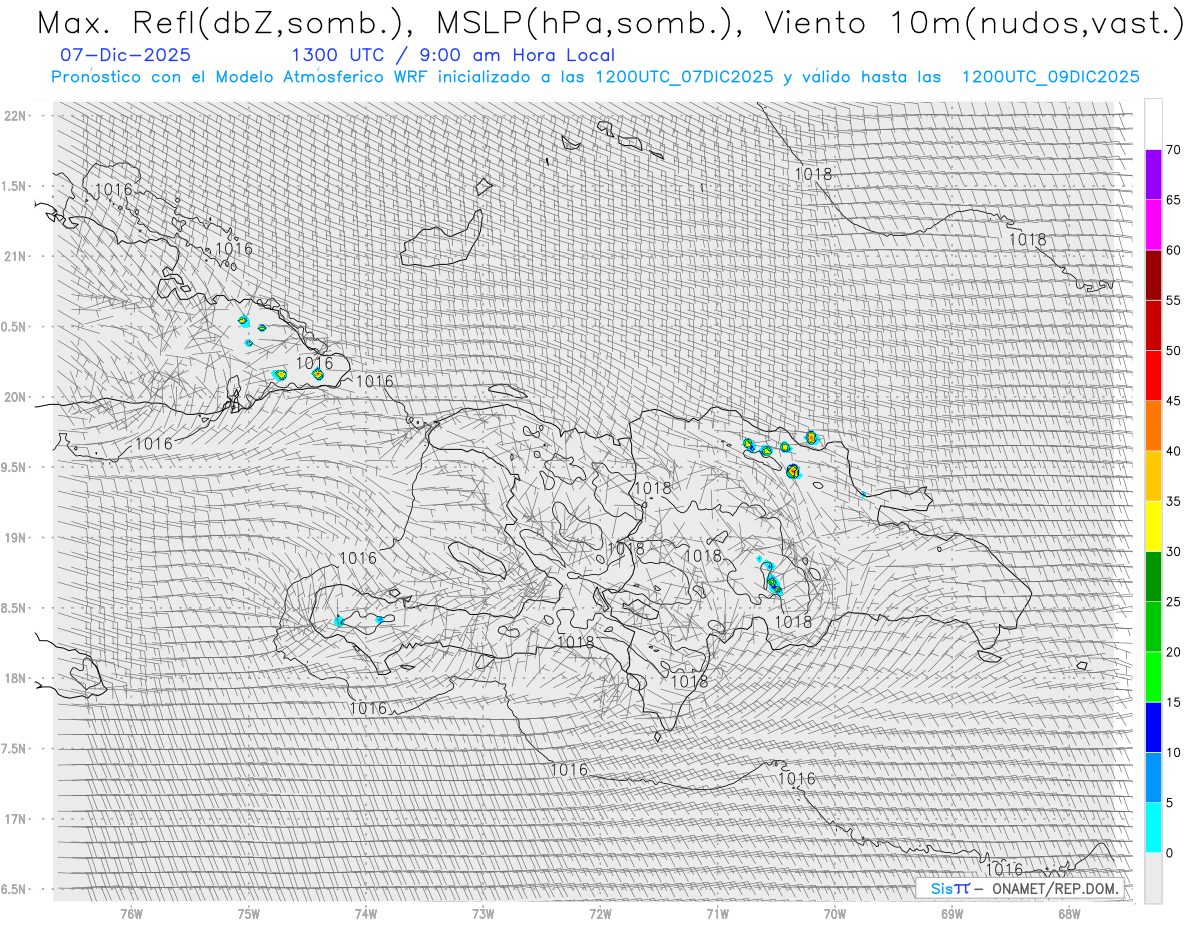This screenshot has height=927, width=1200.
Task: Click the "1.5N" latitude label
Action: [x=14, y=186]
